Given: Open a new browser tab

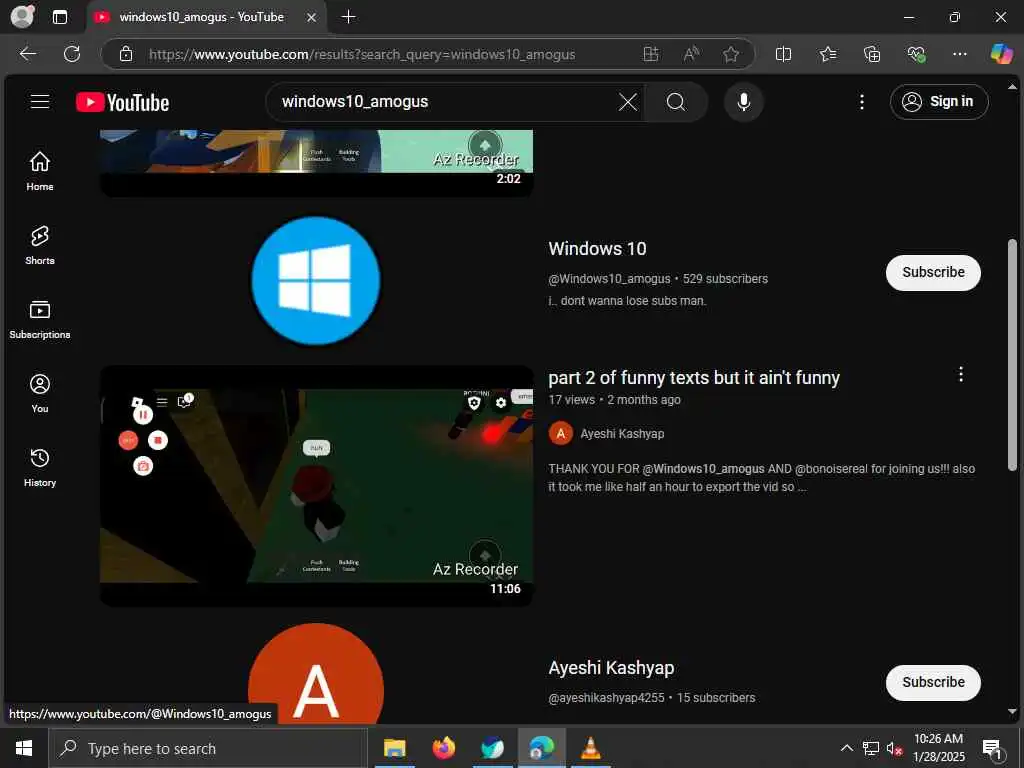Looking at the screenshot, I should click(349, 17).
